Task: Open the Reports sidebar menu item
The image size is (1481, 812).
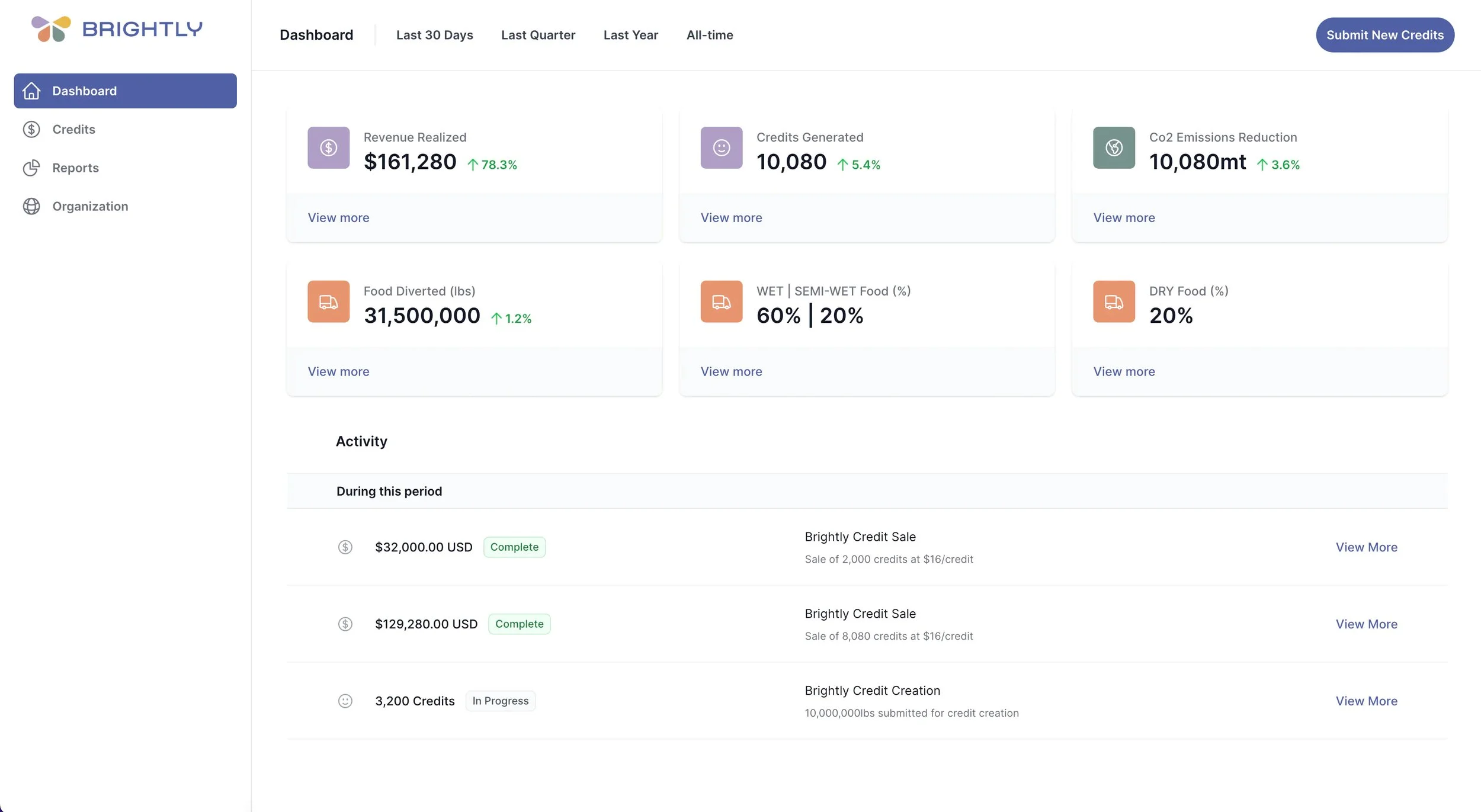Action: click(75, 168)
